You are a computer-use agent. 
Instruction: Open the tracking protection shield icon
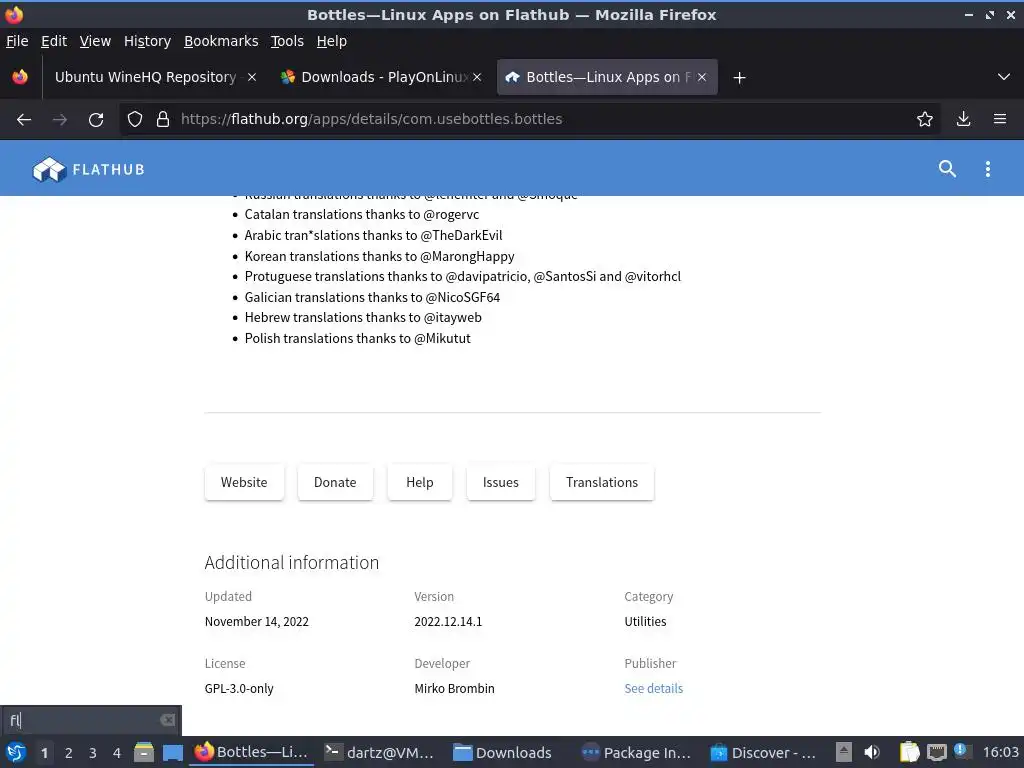(x=135, y=119)
